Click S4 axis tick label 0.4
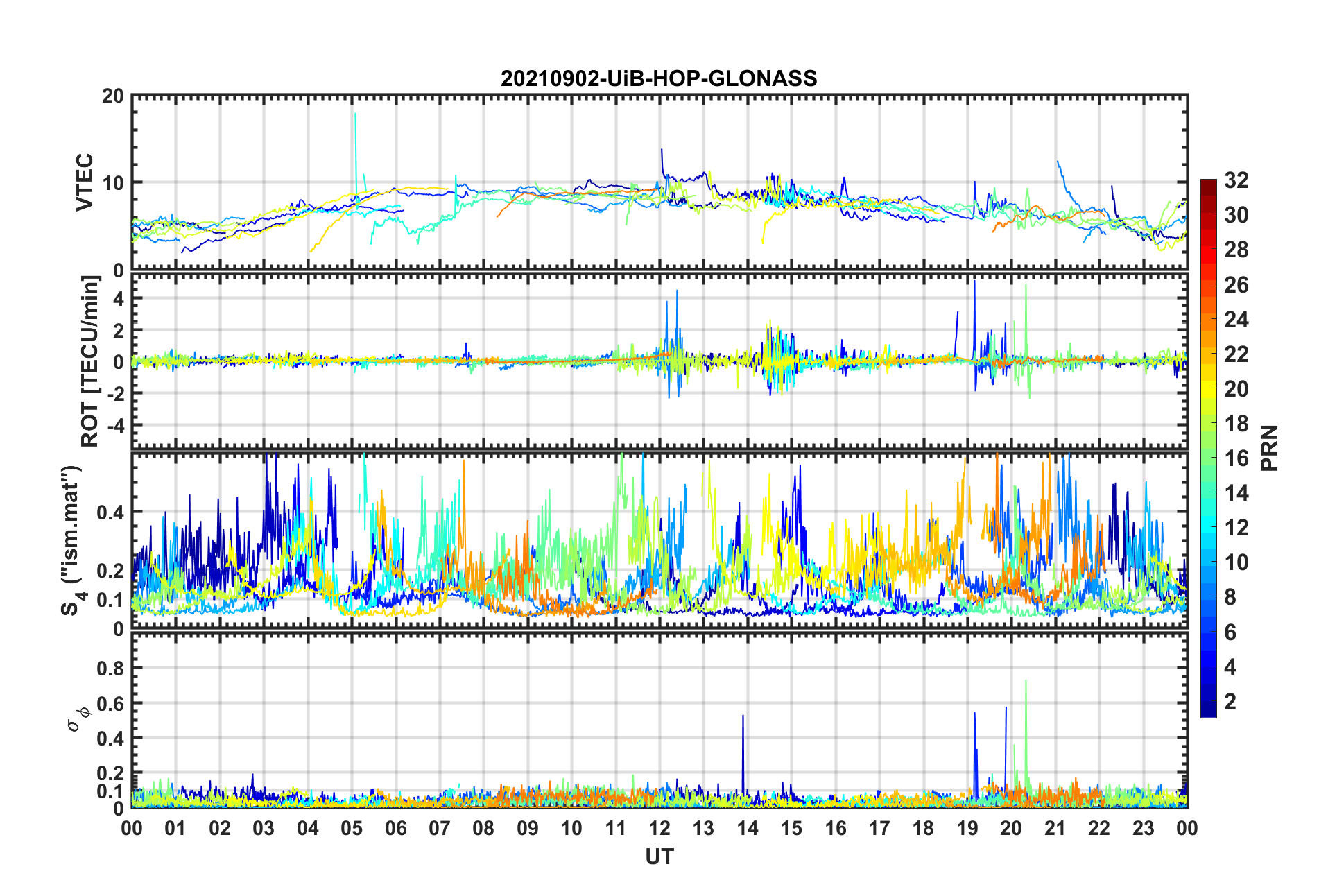 (110, 512)
